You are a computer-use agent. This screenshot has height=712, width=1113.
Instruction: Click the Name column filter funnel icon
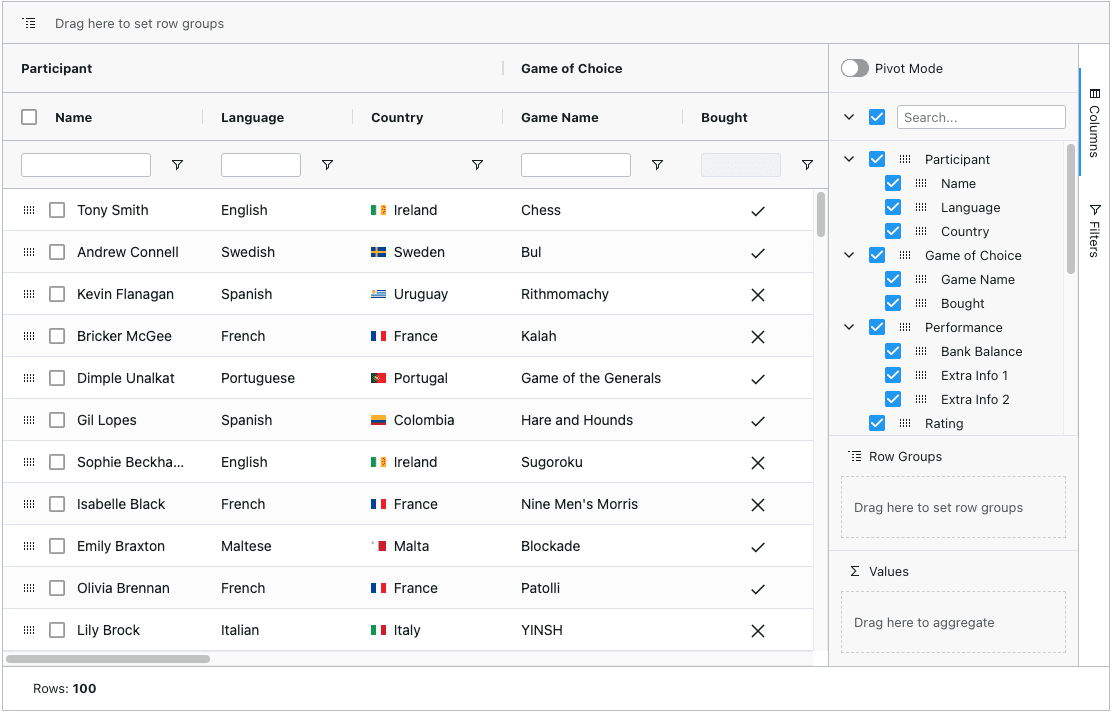coord(177,165)
